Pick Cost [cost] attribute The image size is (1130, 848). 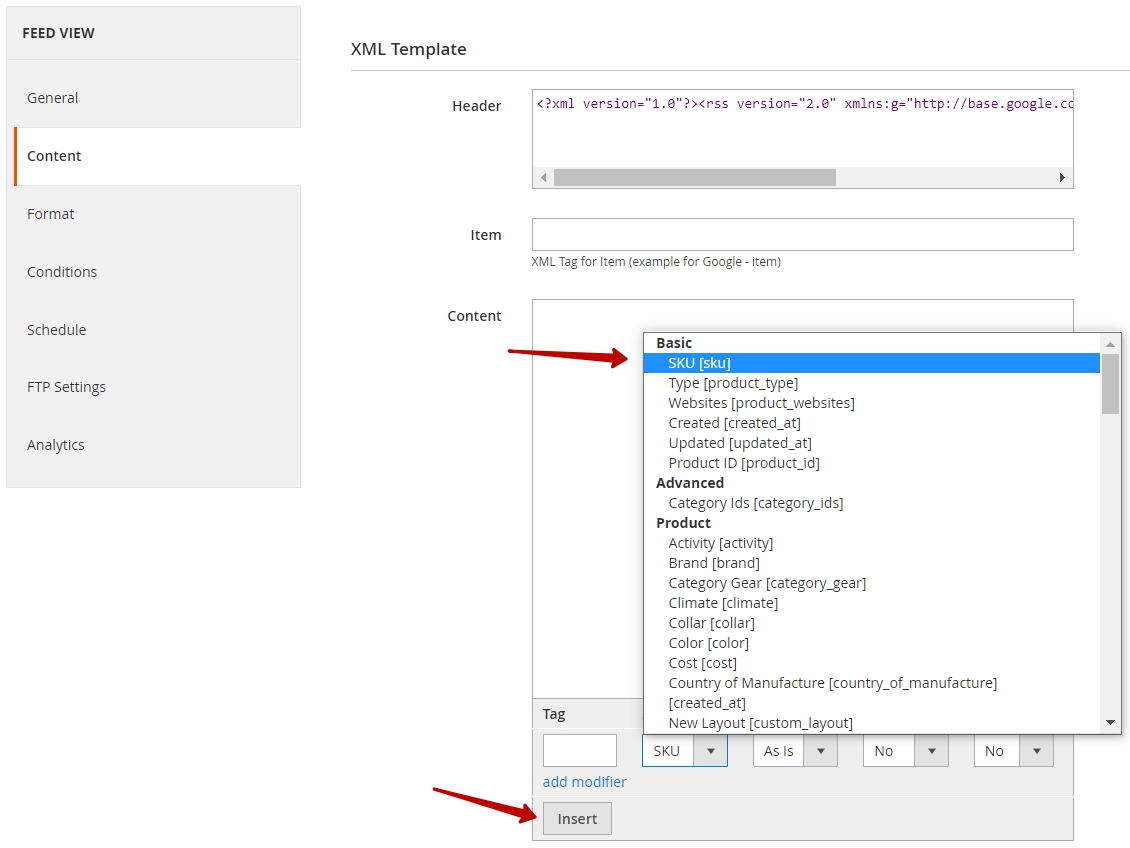(871, 663)
